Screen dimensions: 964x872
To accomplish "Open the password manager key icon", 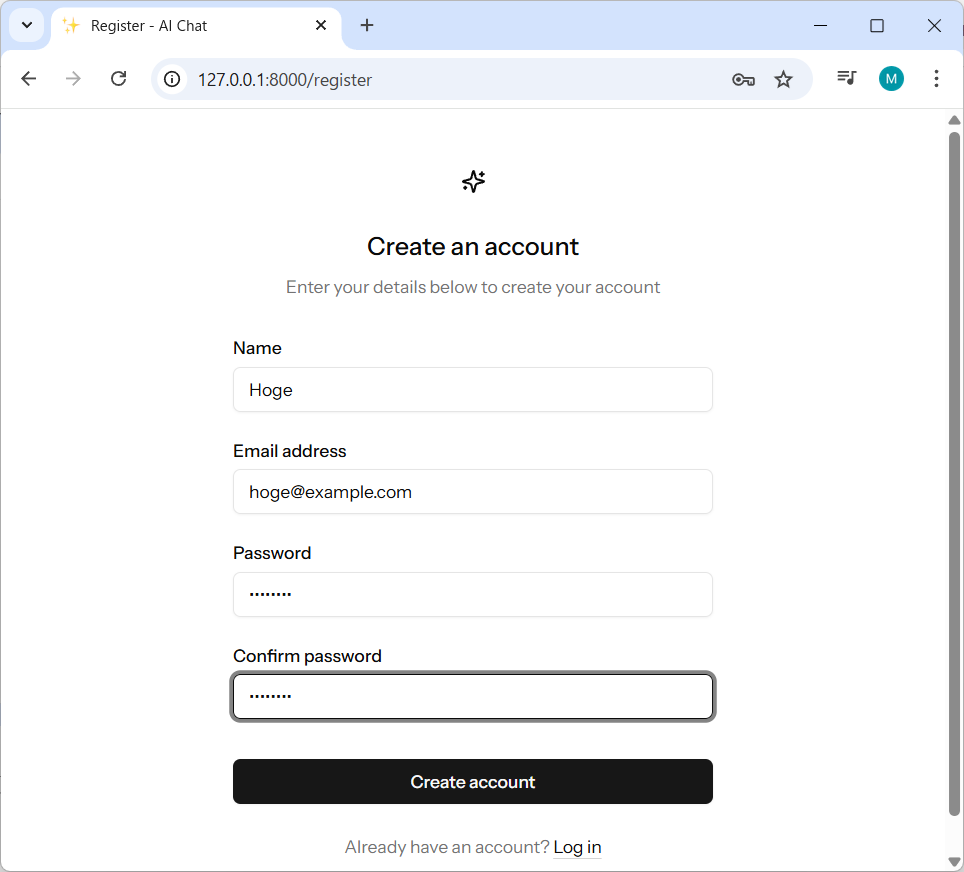I will (743, 80).
